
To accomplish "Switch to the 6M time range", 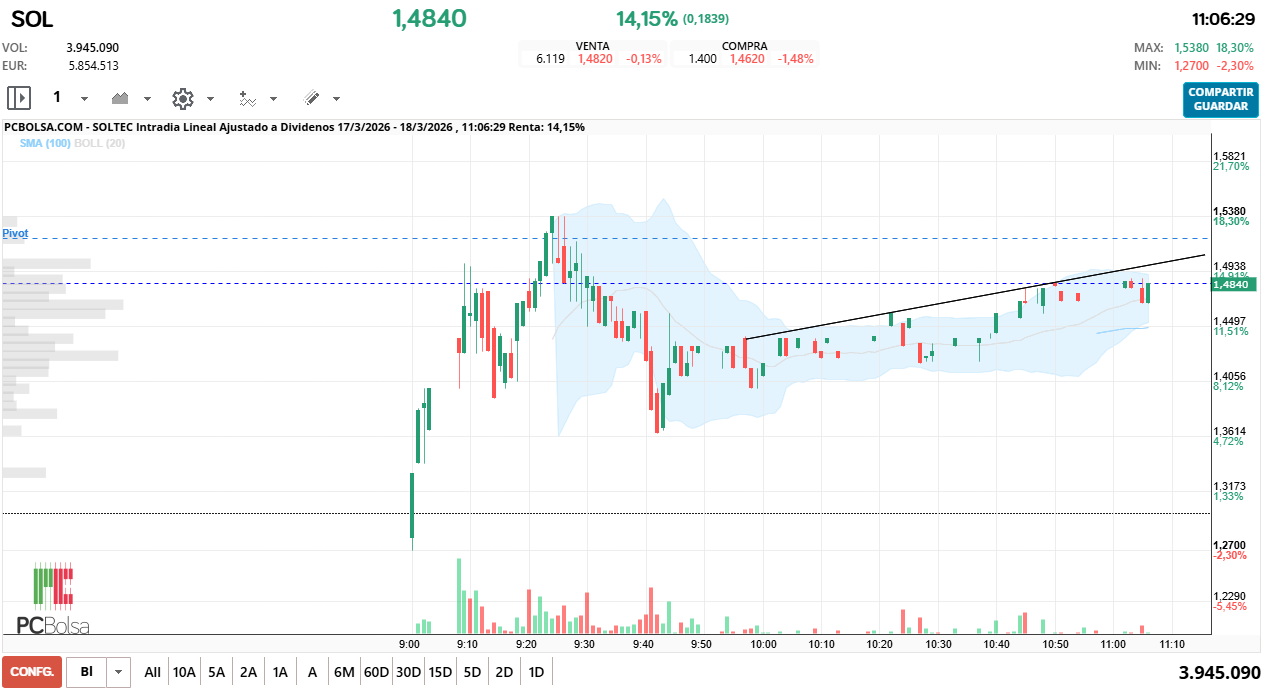I will [x=344, y=672].
